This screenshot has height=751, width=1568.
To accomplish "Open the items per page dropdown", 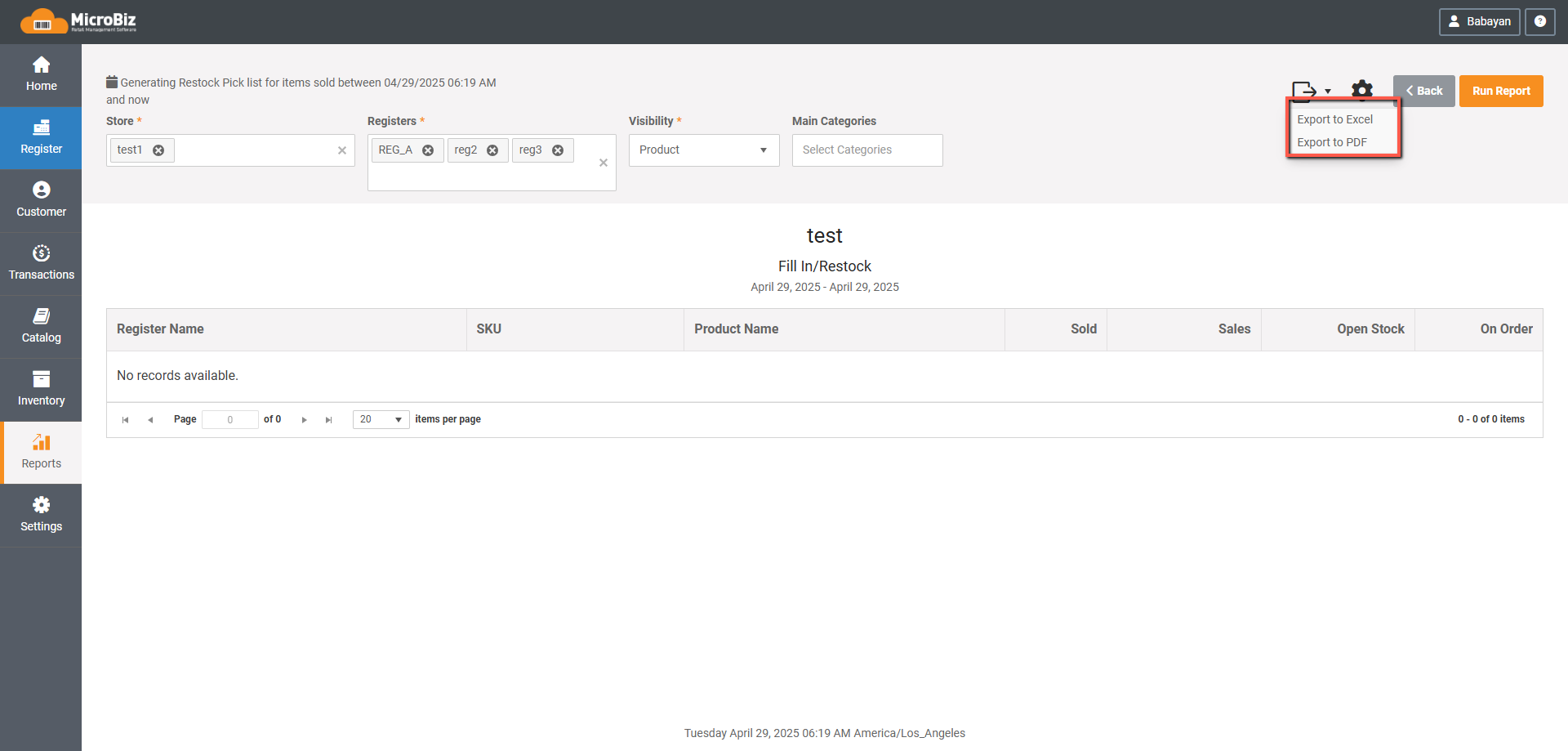I will tap(381, 419).
